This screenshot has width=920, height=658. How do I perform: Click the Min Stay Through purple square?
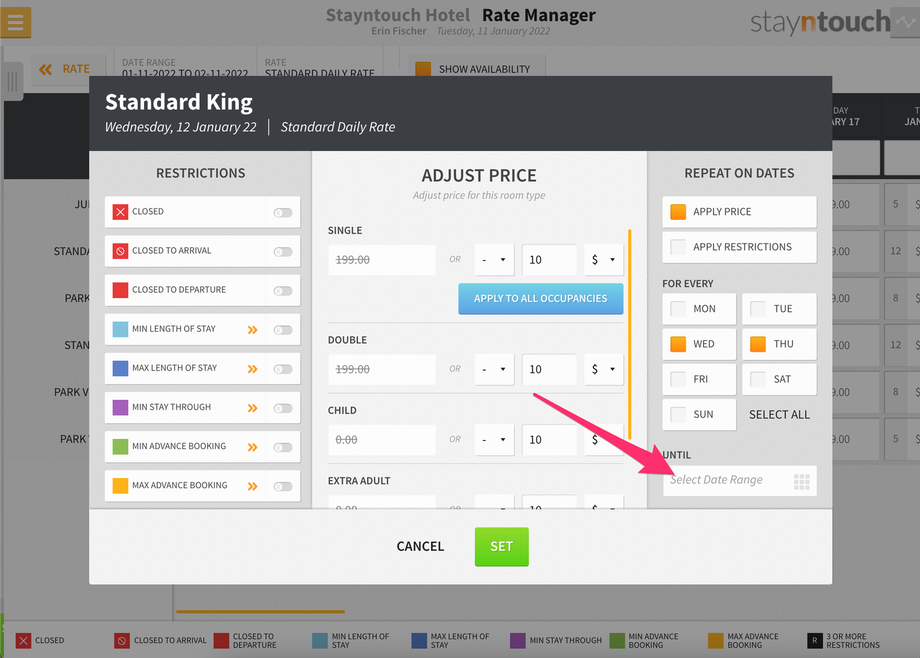coord(120,407)
